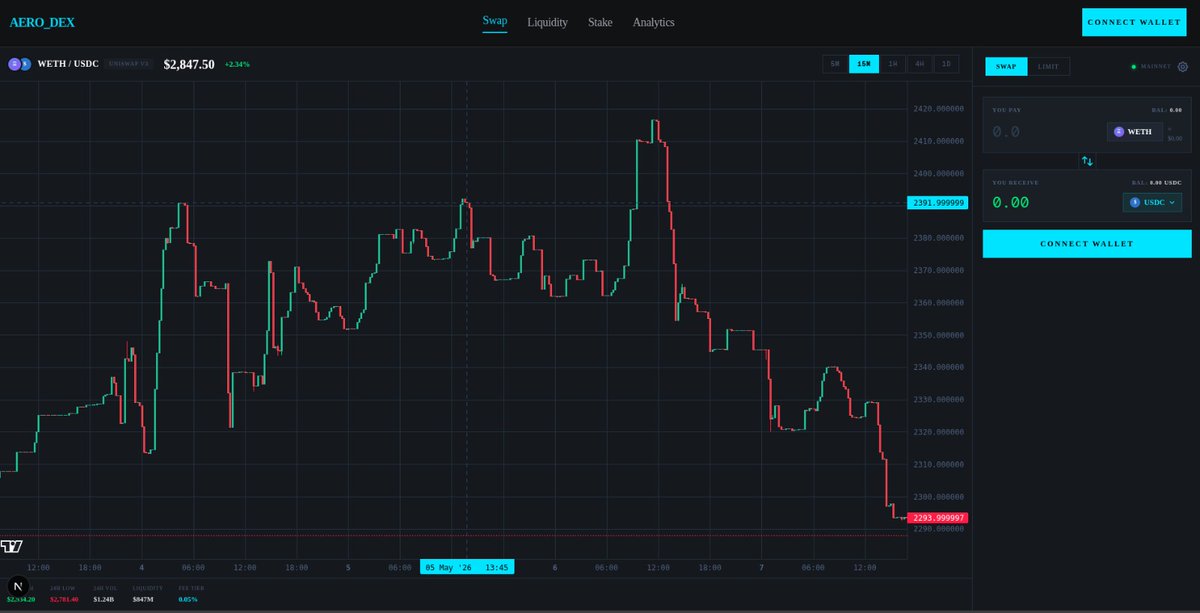Viewport: 1200px width, 613px height.
Task: Open the Analytics nav tab
Action: [654, 22]
